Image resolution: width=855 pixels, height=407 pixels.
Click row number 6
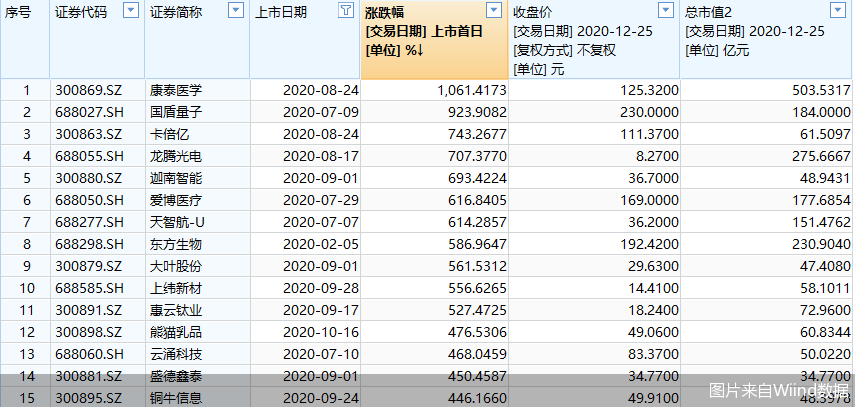(x=27, y=200)
